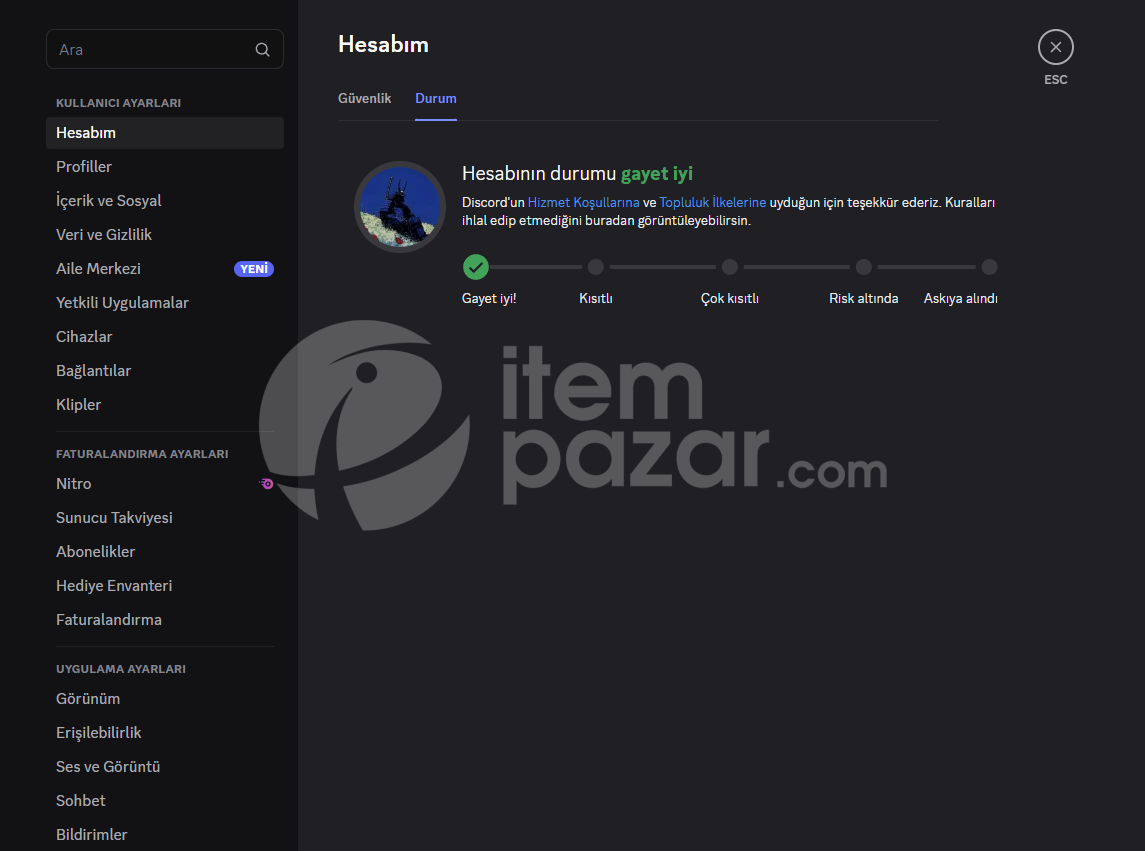
Task: Open Sunucu Takviyesi
Action: [x=164, y=518]
